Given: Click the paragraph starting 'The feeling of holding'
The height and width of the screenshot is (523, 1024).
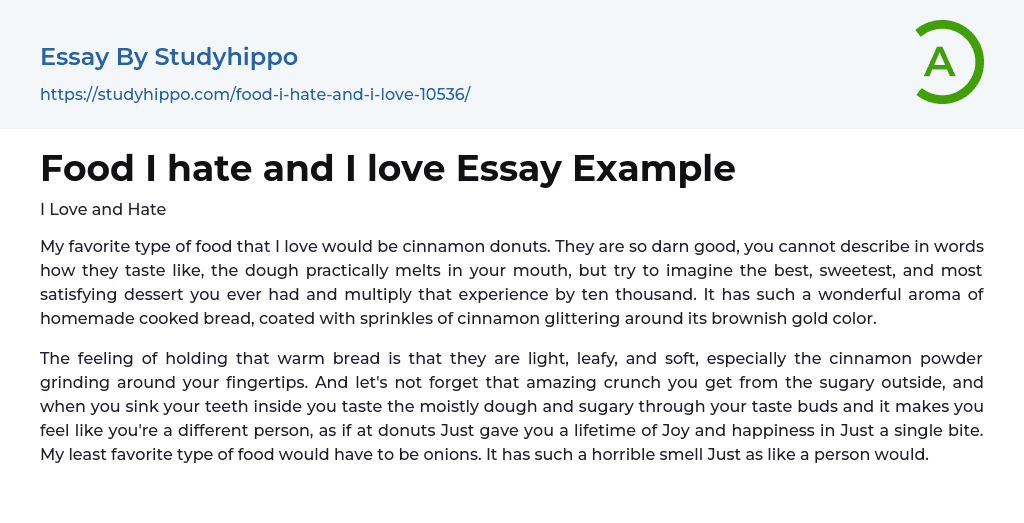Looking at the screenshot, I should pyautogui.click(x=511, y=406).
